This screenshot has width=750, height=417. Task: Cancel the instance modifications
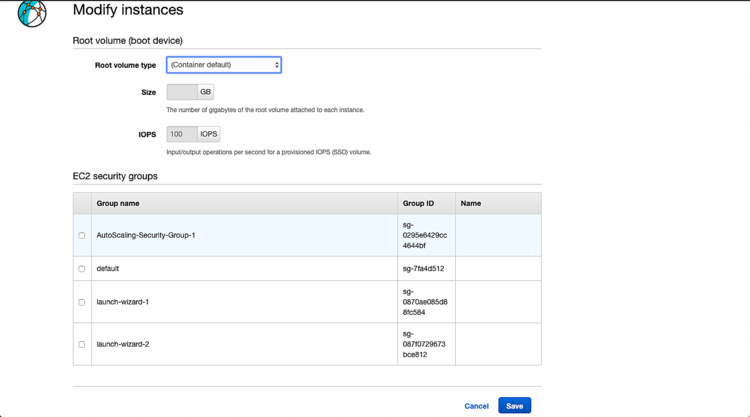[476, 406]
